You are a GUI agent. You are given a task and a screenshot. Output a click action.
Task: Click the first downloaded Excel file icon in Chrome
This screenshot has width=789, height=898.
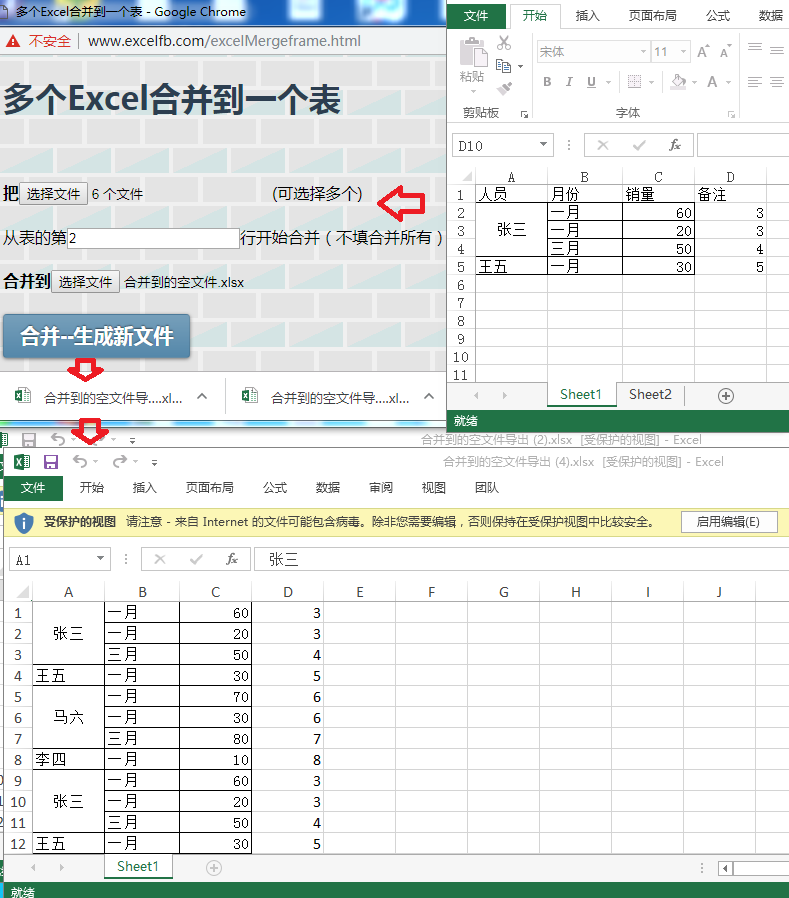23,396
